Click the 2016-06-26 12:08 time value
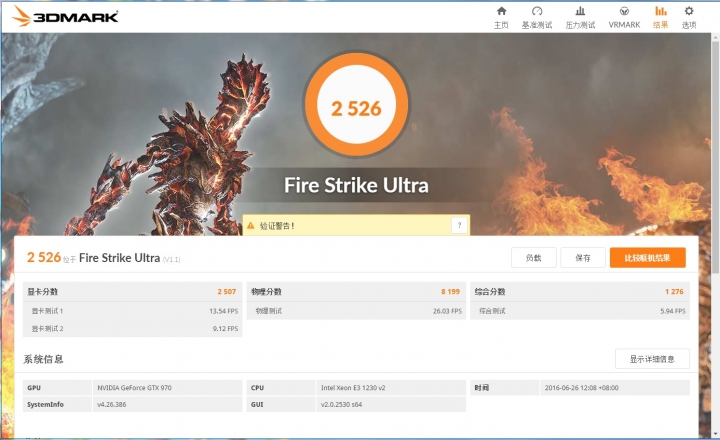The height and width of the screenshot is (440, 720). pos(581,388)
